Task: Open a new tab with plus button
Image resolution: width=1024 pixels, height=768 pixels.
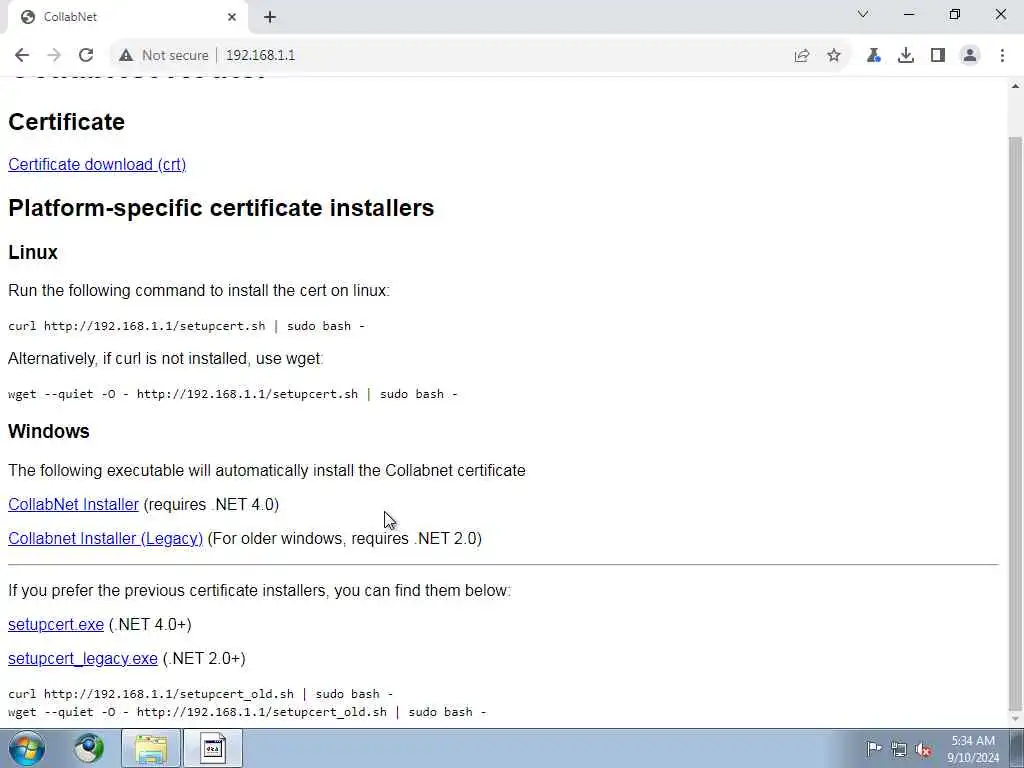Action: point(270,17)
